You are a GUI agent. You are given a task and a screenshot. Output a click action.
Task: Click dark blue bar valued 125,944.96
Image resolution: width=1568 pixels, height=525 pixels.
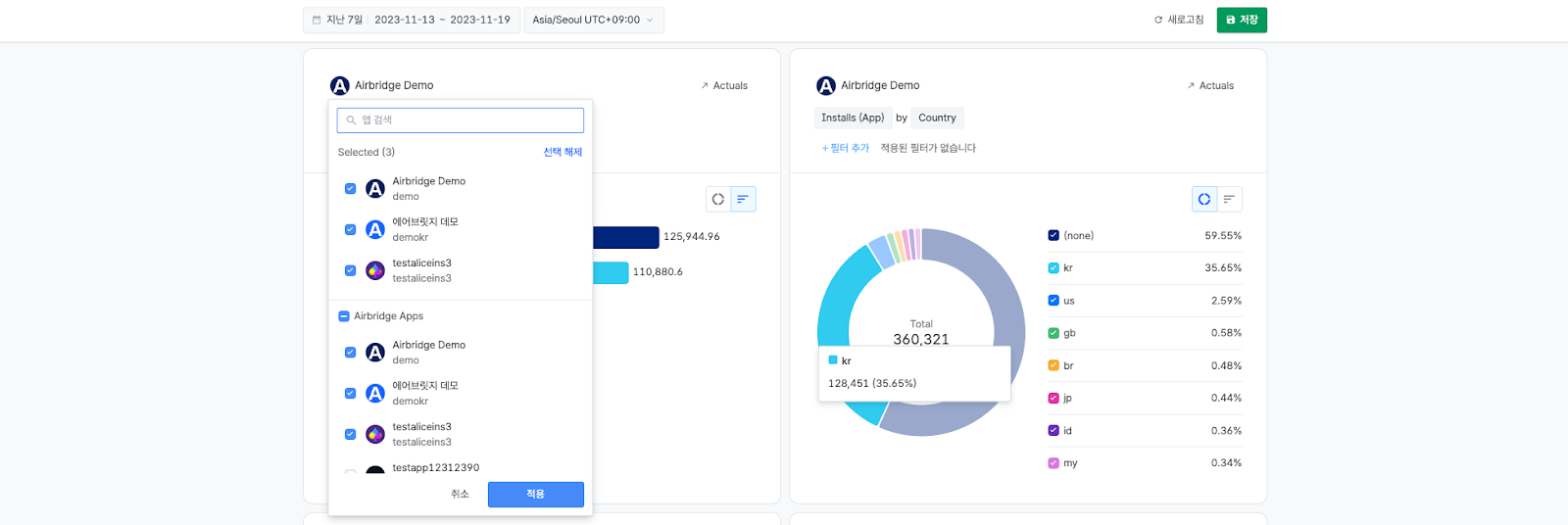(626, 237)
